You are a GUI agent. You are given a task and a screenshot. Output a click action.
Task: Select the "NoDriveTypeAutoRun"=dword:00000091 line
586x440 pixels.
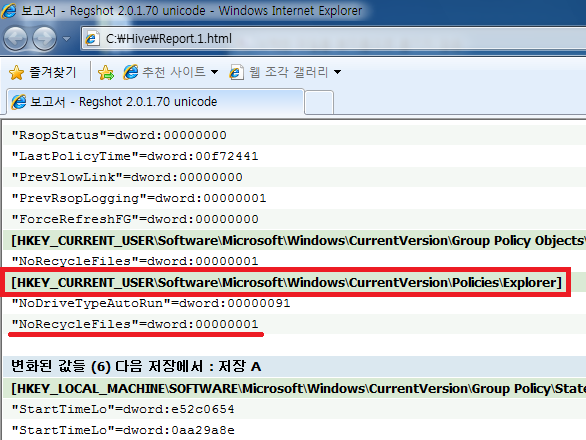151,303
